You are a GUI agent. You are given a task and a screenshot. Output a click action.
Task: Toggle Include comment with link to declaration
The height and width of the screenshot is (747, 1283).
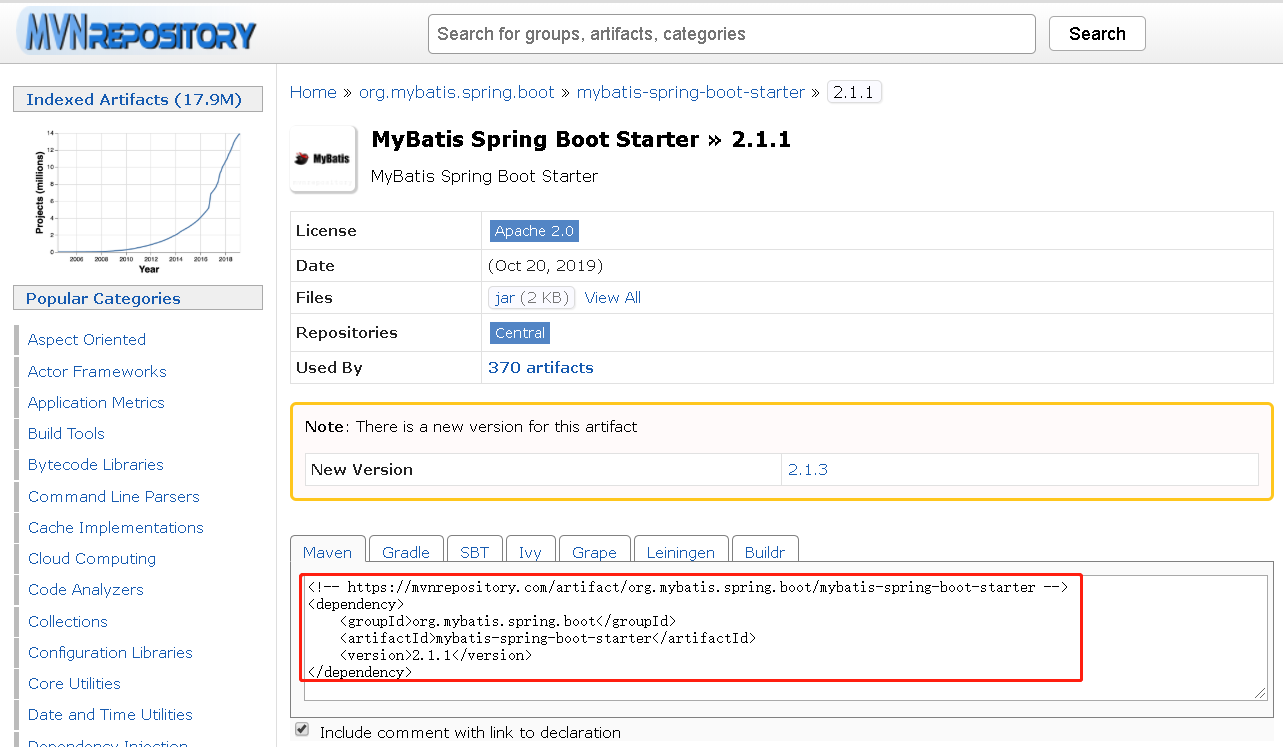point(302,730)
